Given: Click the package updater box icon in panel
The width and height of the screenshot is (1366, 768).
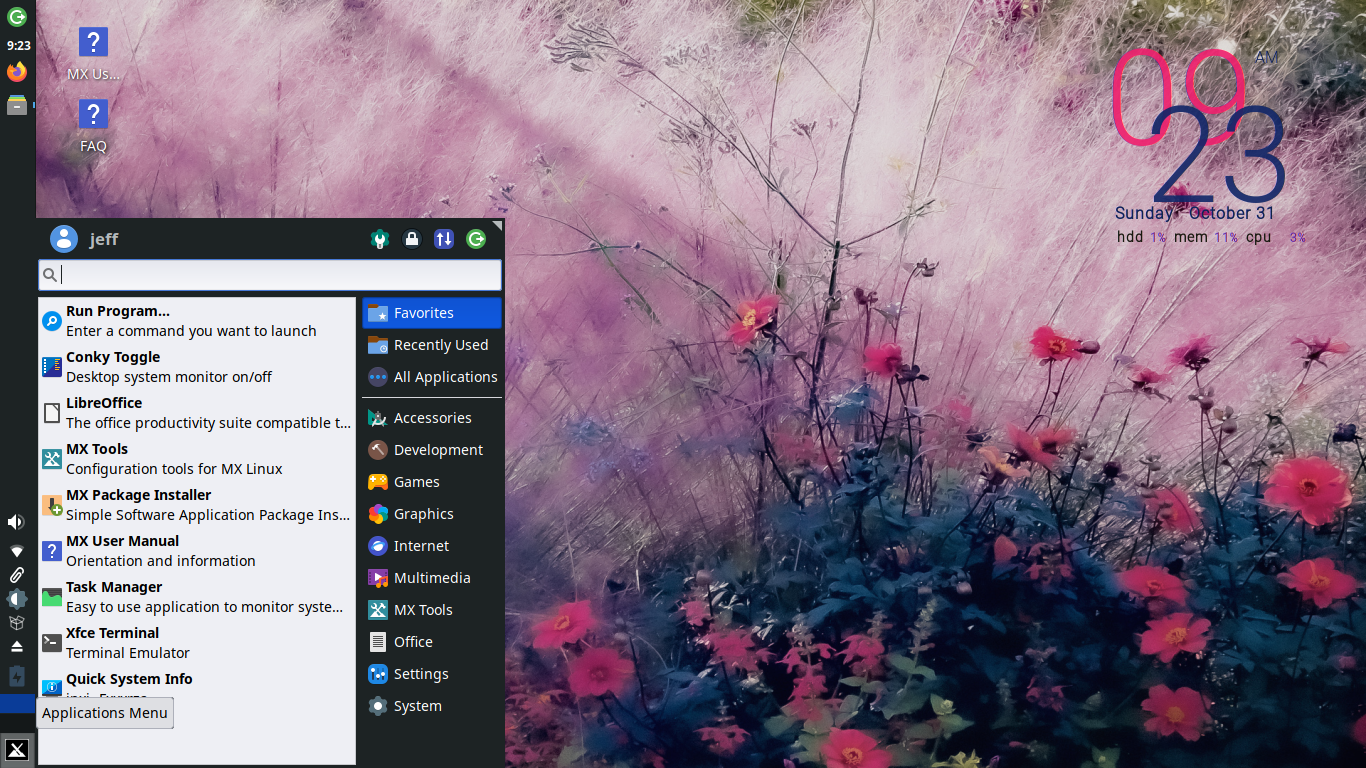Looking at the screenshot, I should tap(17, 623).
